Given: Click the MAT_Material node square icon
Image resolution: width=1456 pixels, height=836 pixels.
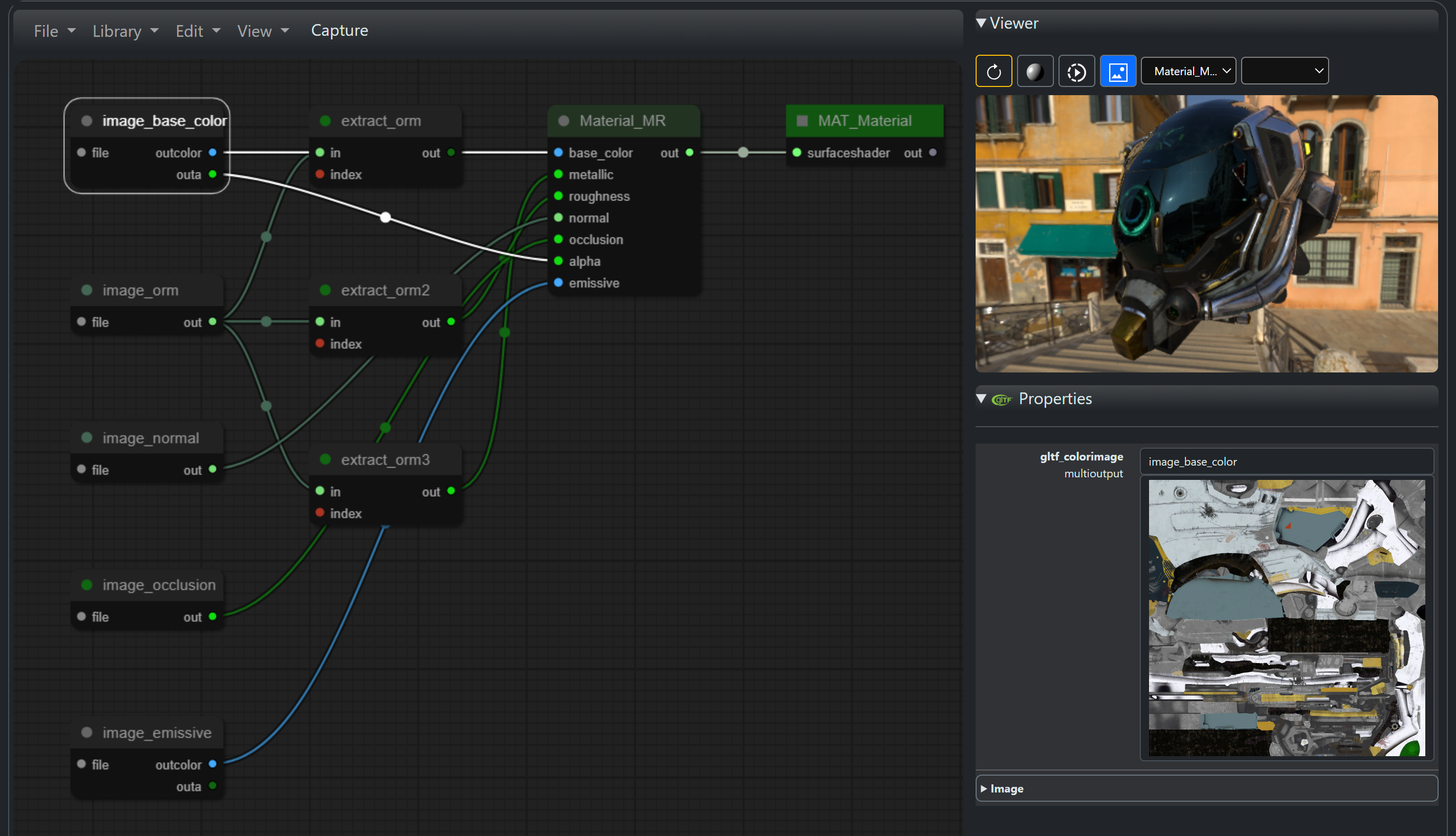Looking at the screenshot, I should [x=802, y=121].
